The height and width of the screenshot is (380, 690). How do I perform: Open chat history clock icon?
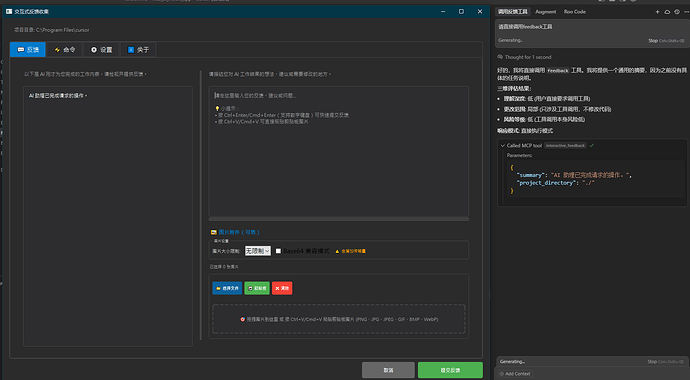677,12
